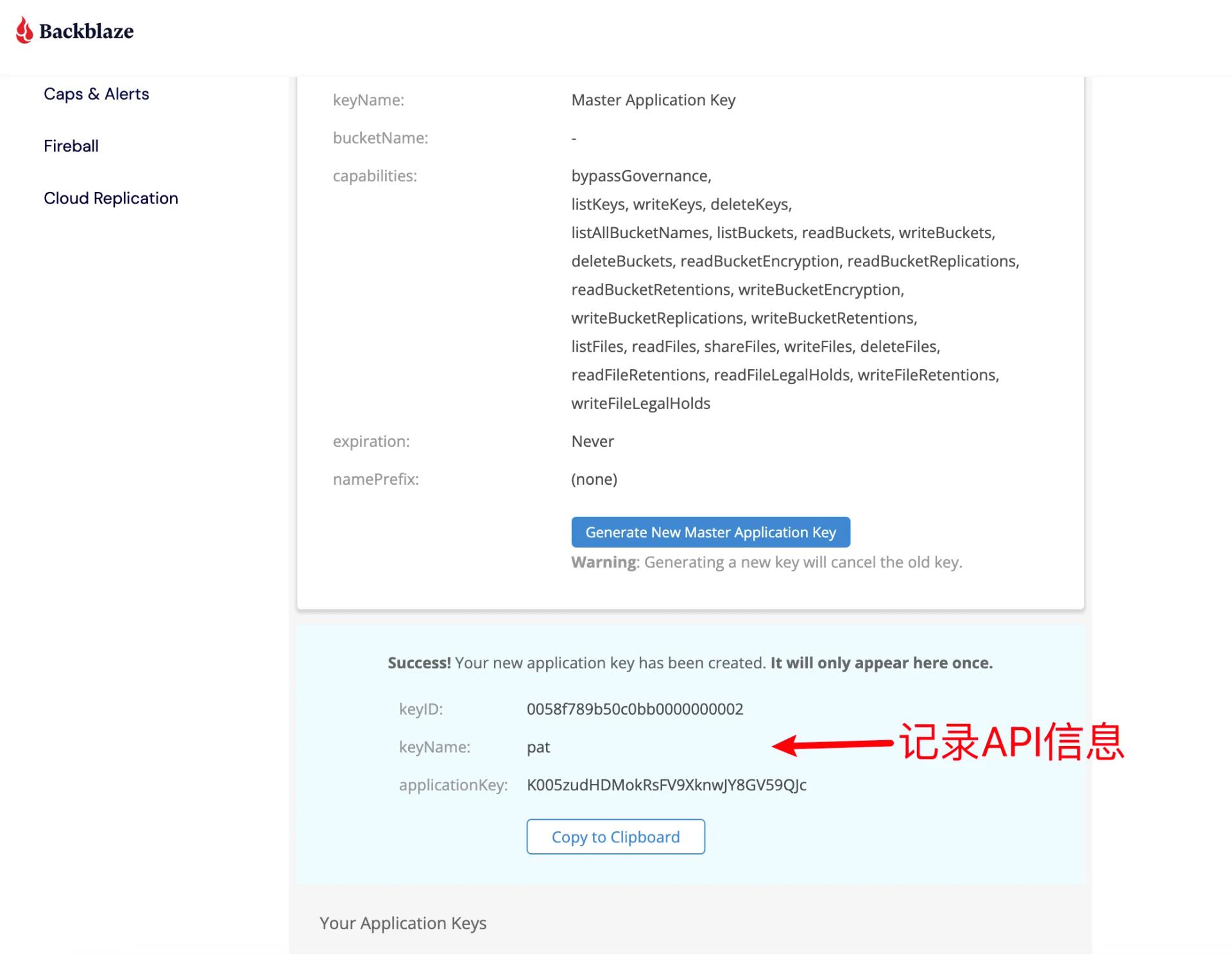Click the Warning text about old key

[767, 562]
